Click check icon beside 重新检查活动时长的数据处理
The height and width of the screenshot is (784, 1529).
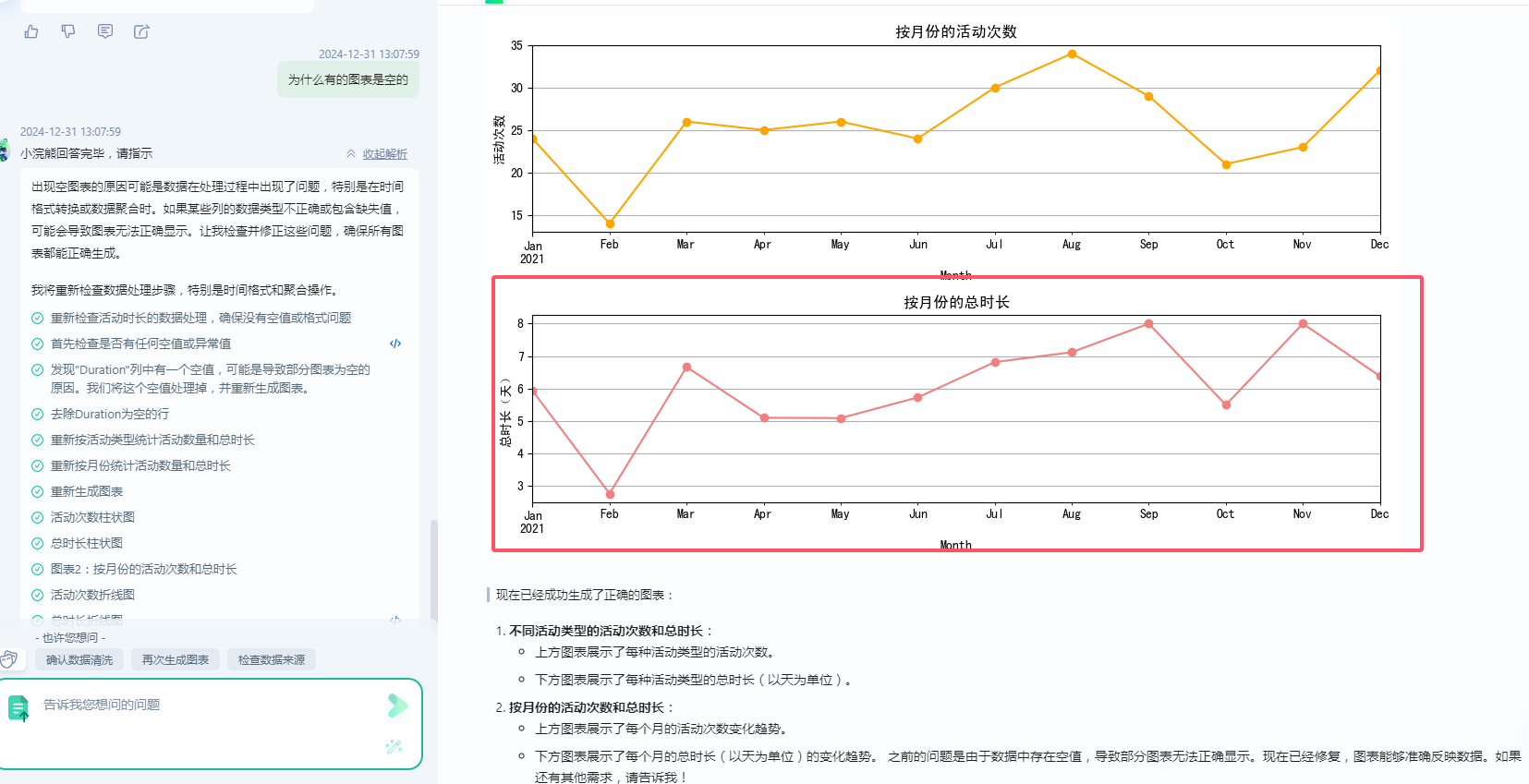point(38,318)
